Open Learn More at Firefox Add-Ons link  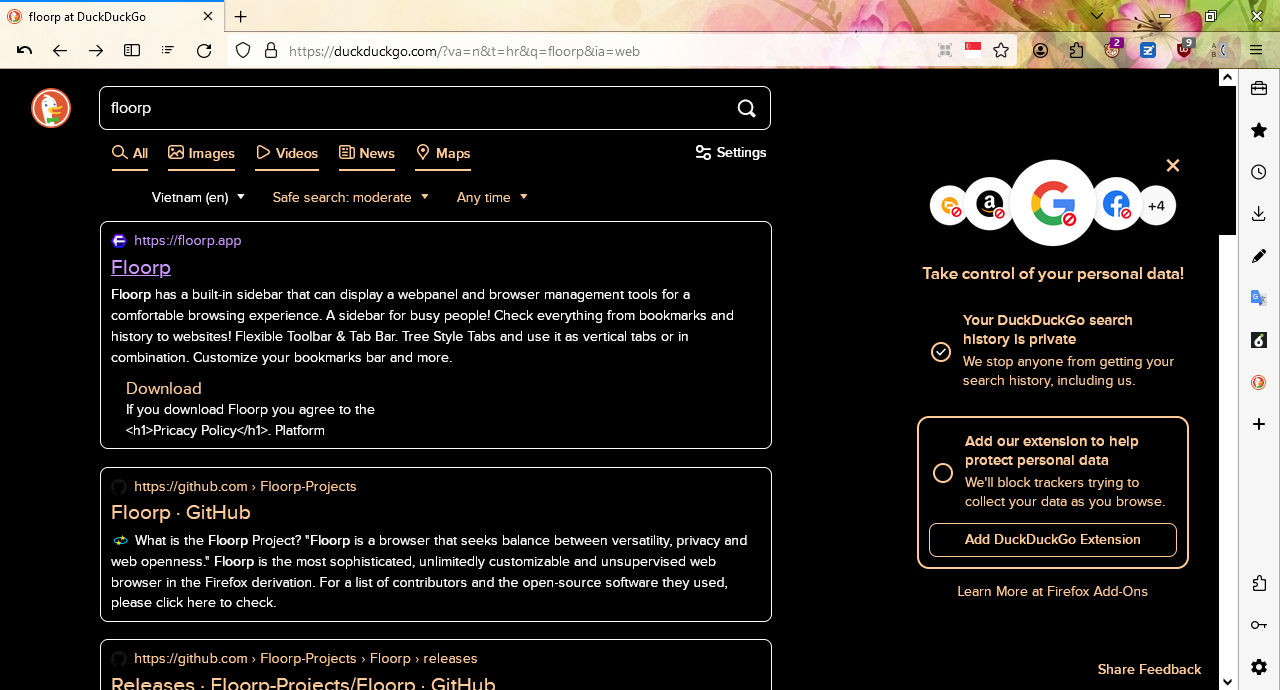1053,591
